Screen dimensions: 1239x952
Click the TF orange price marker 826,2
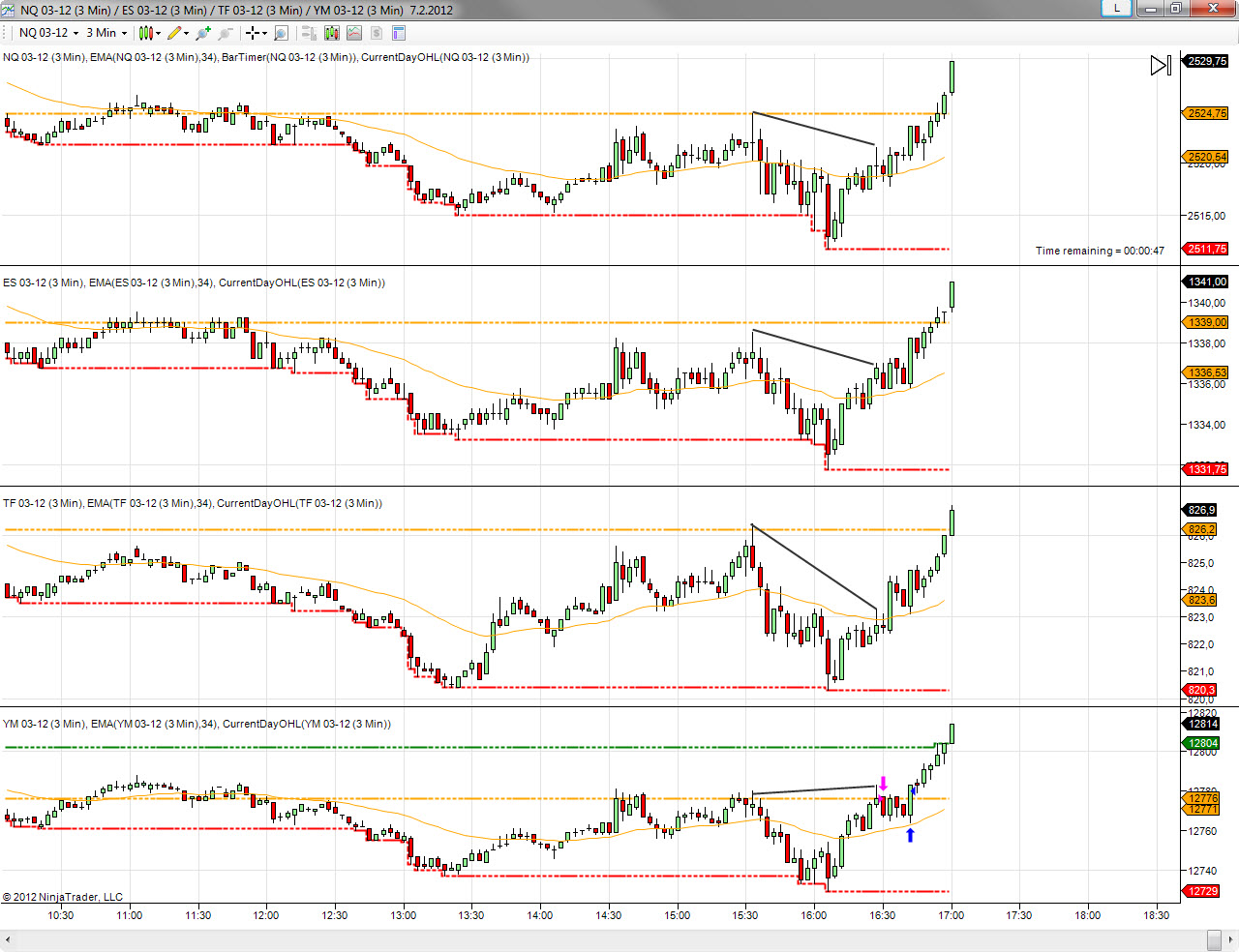click(1200, 529)
